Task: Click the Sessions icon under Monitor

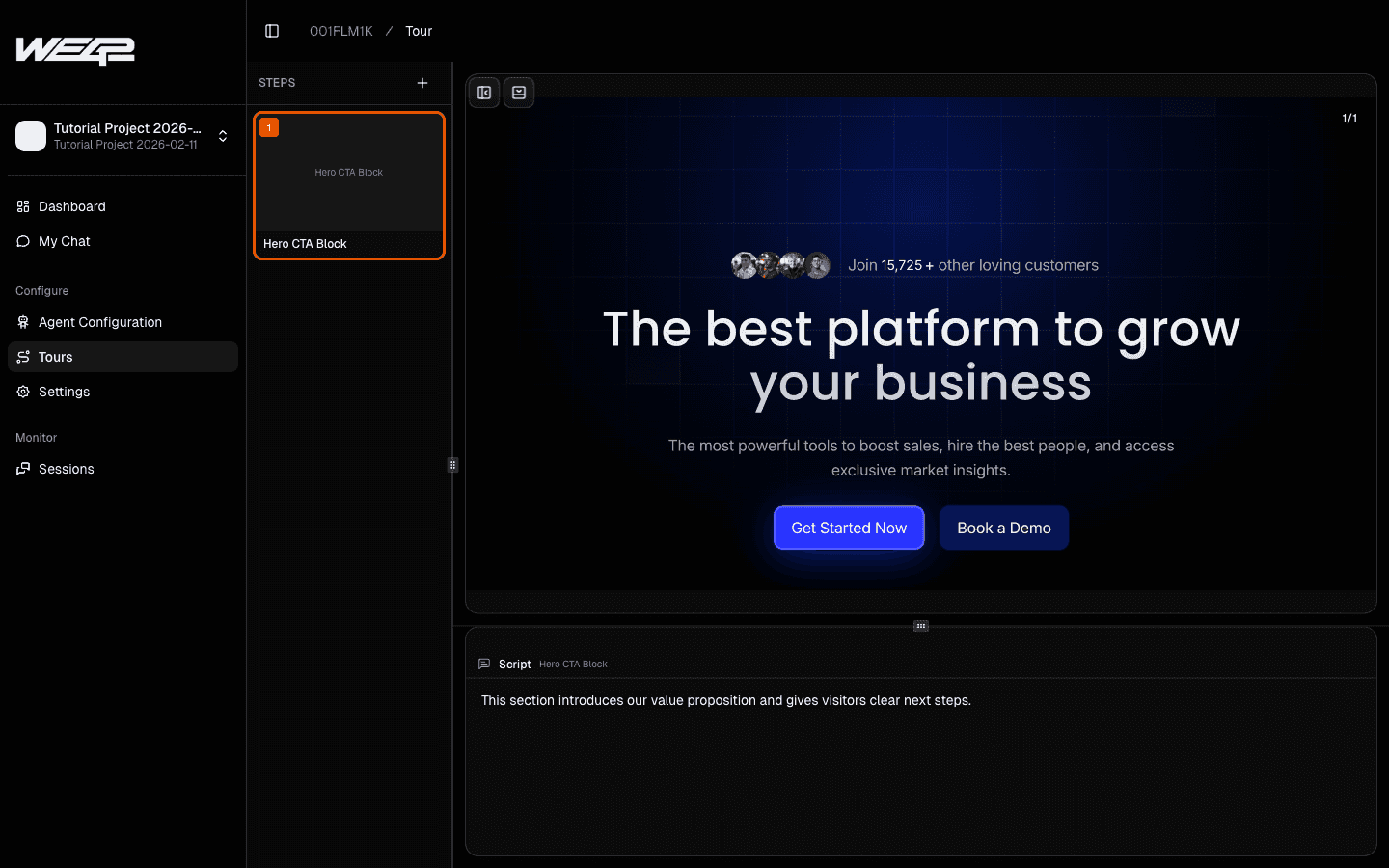Action: pyautogui.click(x=22, y=469)
